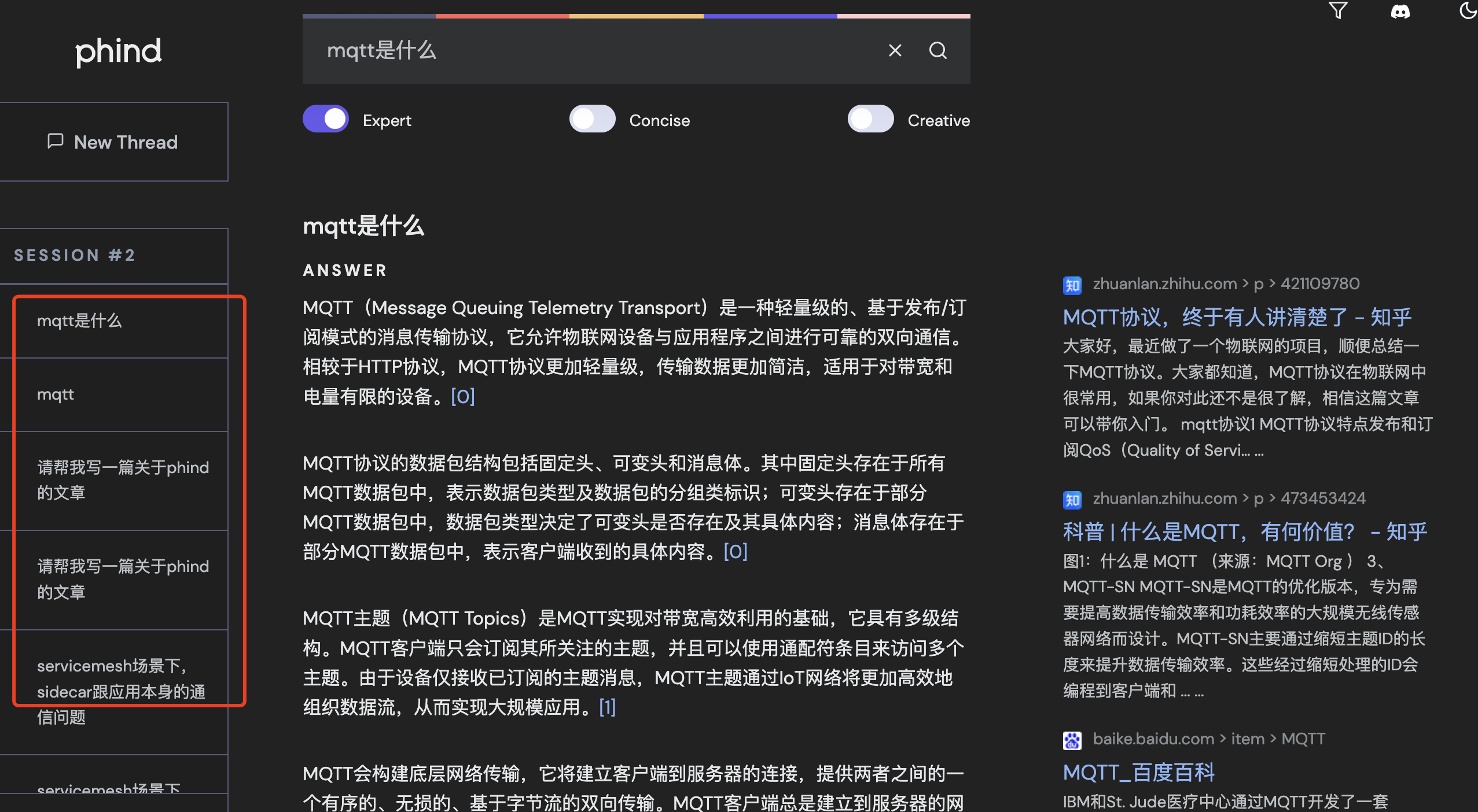Open second '请帮我写一篇关于phind的文章' thread
The image size is (1478, 812).
click(113, 580)
